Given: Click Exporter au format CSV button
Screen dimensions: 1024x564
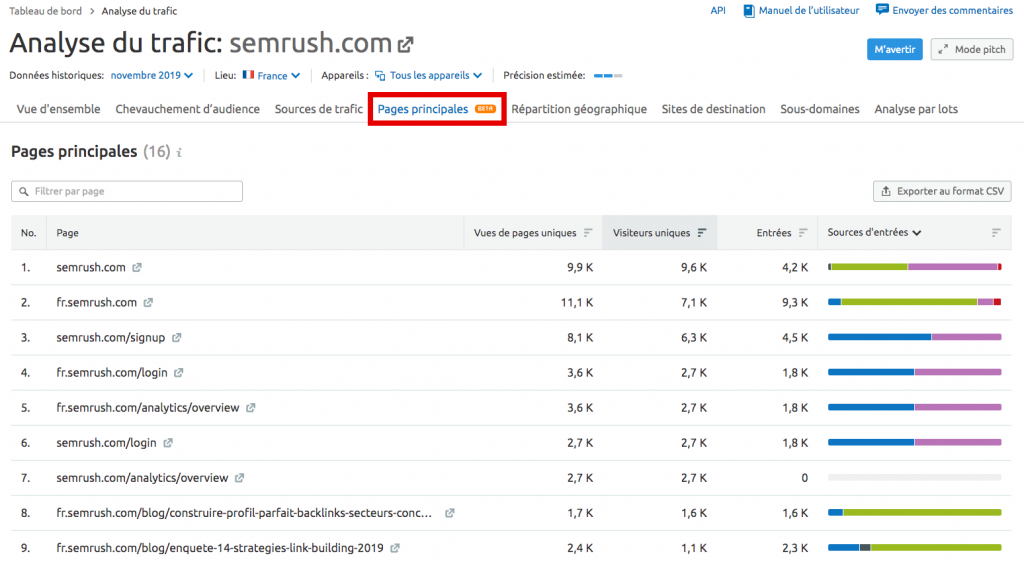Looking at the screenshot, I should (942, 191).
